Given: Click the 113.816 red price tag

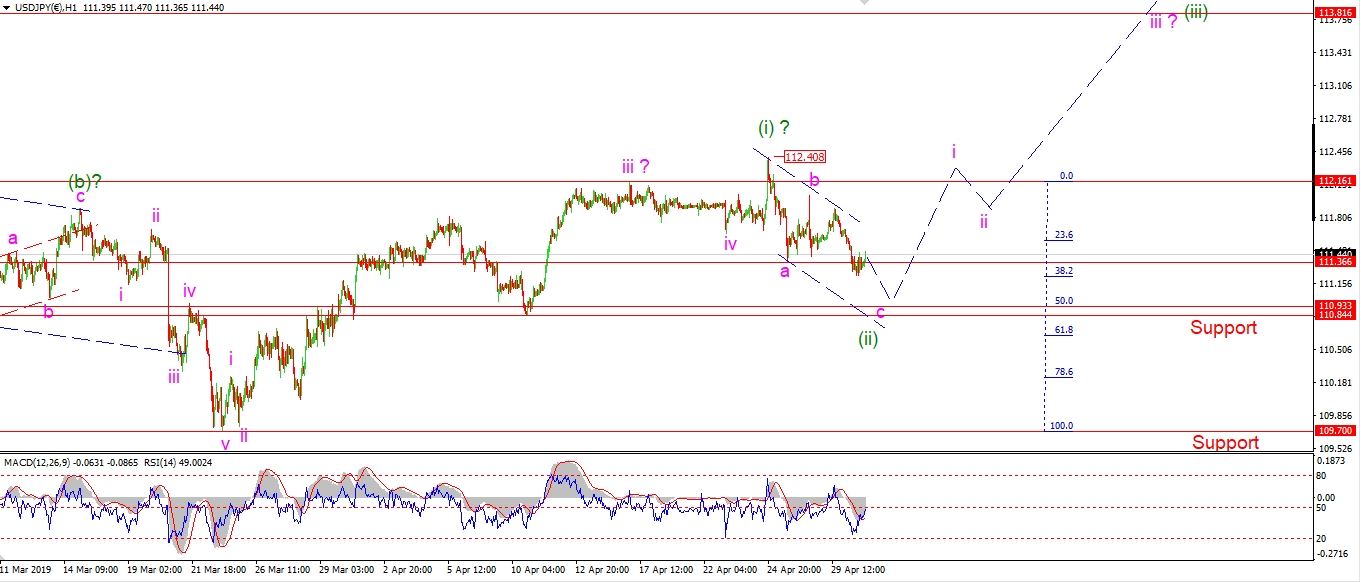Looking at the screenshot, I should pos(1335,13).
